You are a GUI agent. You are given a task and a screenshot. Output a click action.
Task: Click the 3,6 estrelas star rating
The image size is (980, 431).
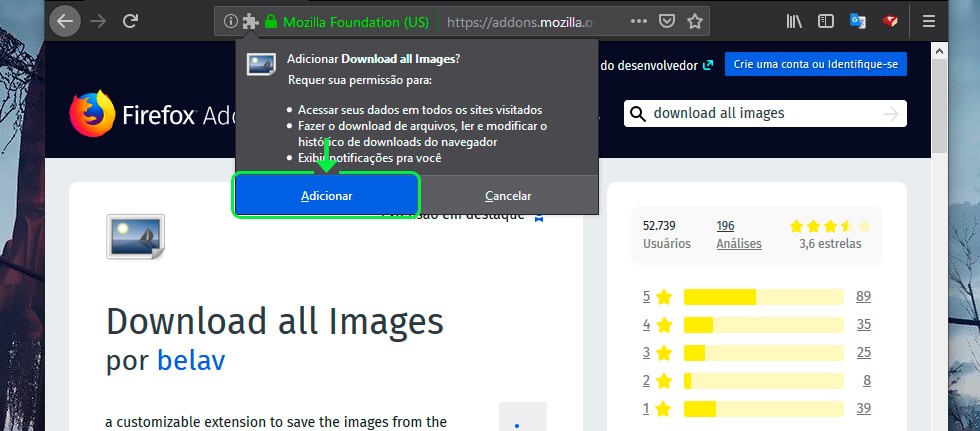pyautogui.click(x=830, y=235)
